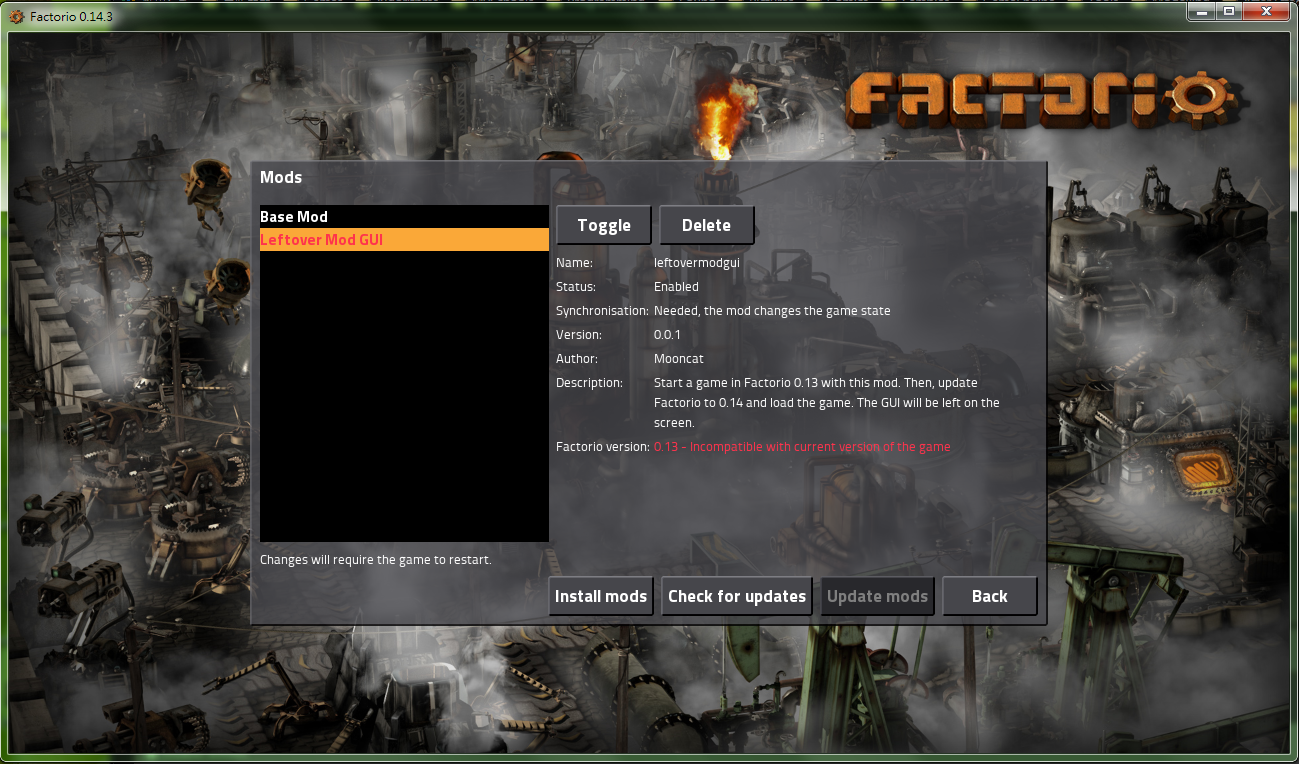Click the greyed-out Update mods button
This screenshot has width=1299, height=764.
point(877,596)
